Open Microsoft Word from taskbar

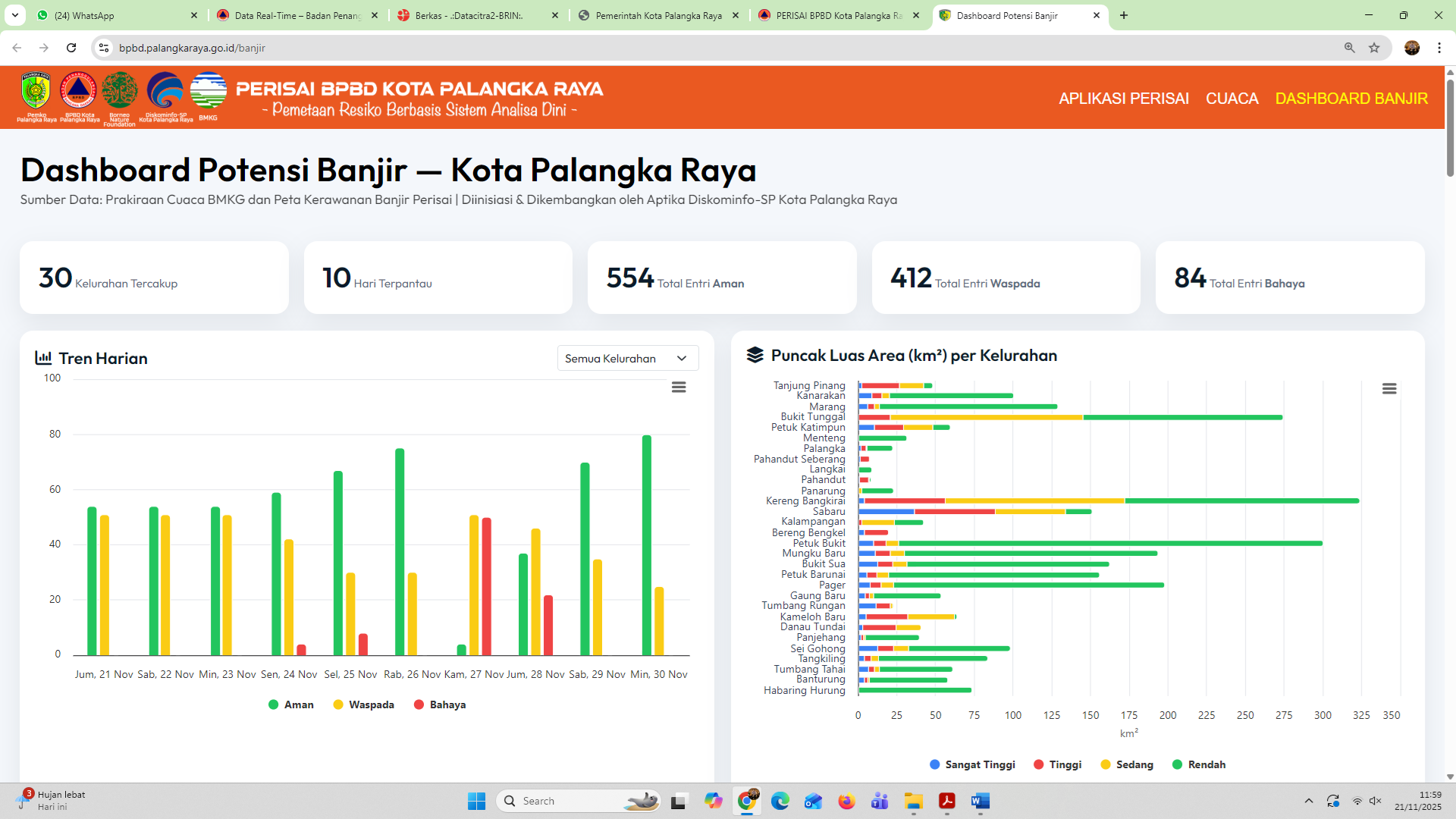coord(980,801)
